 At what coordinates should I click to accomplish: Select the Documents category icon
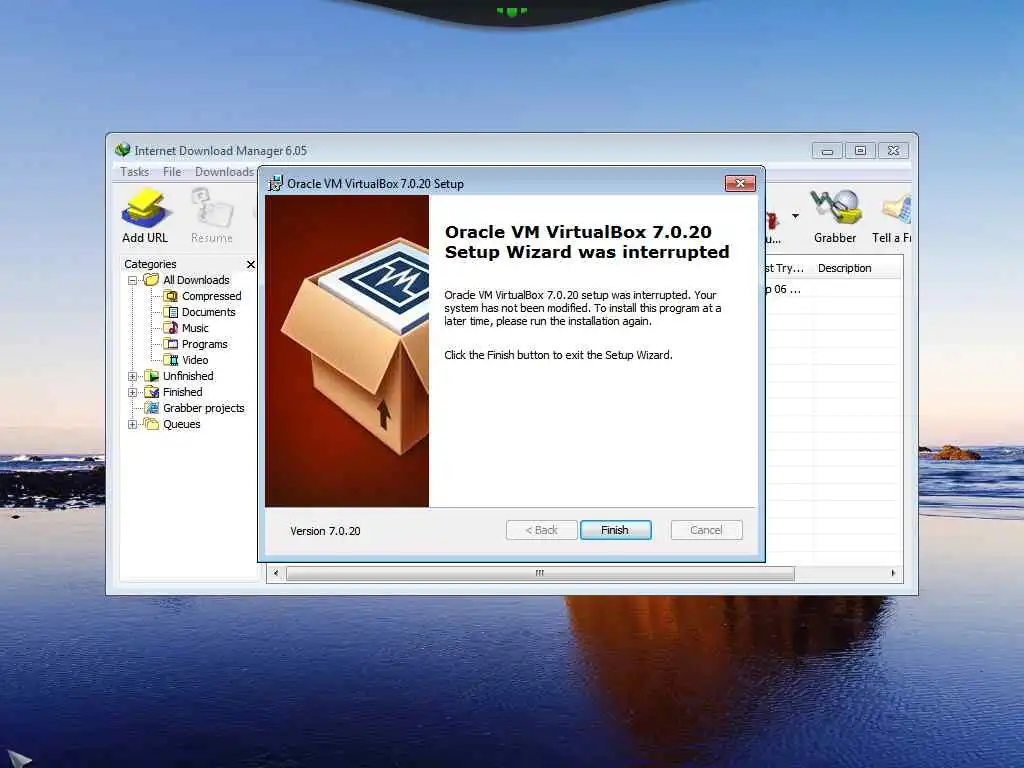coord(170,312)
